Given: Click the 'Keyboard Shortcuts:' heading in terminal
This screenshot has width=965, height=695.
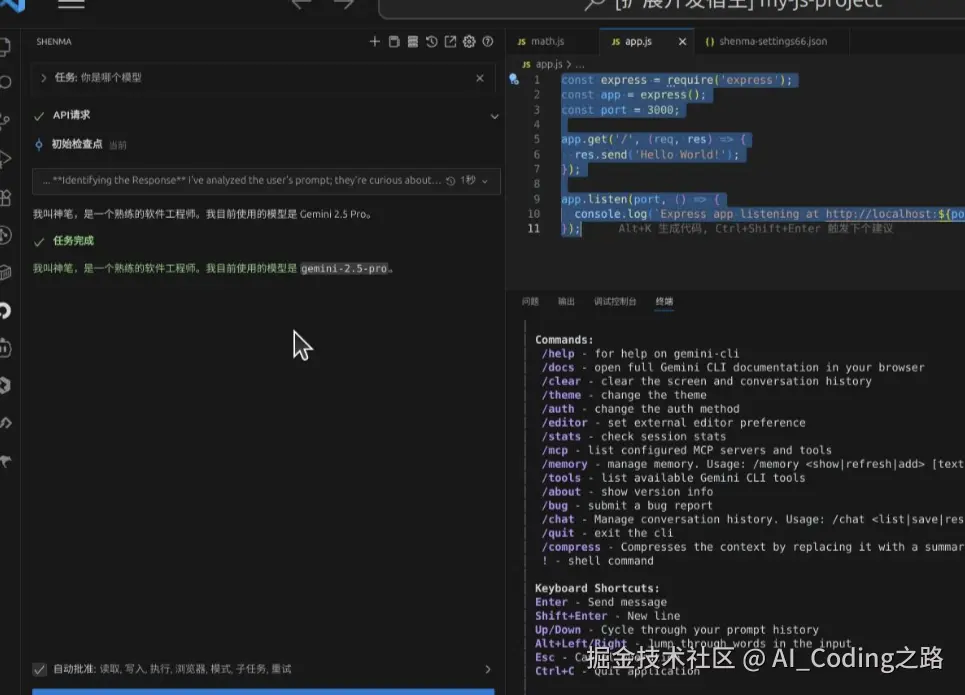Looking at the screenshot, I should [596, 588].
